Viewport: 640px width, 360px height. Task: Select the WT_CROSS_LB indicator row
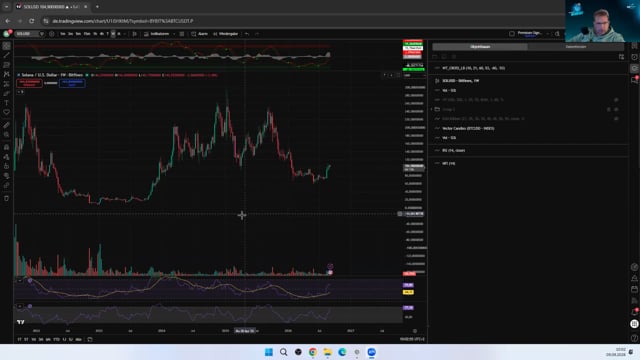pyautogui.click(x=529, y=68)
